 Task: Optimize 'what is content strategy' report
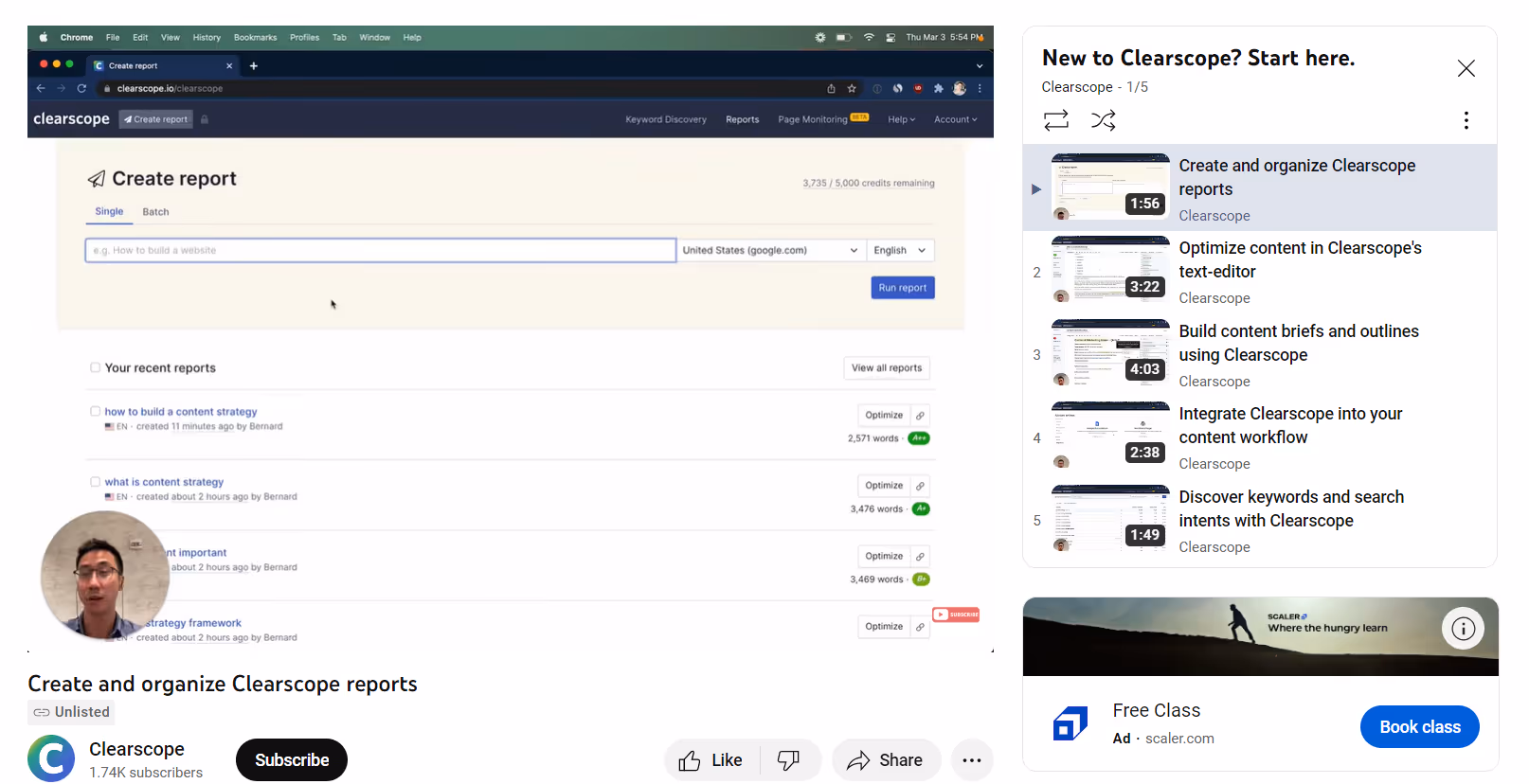[x=884, y=486]
